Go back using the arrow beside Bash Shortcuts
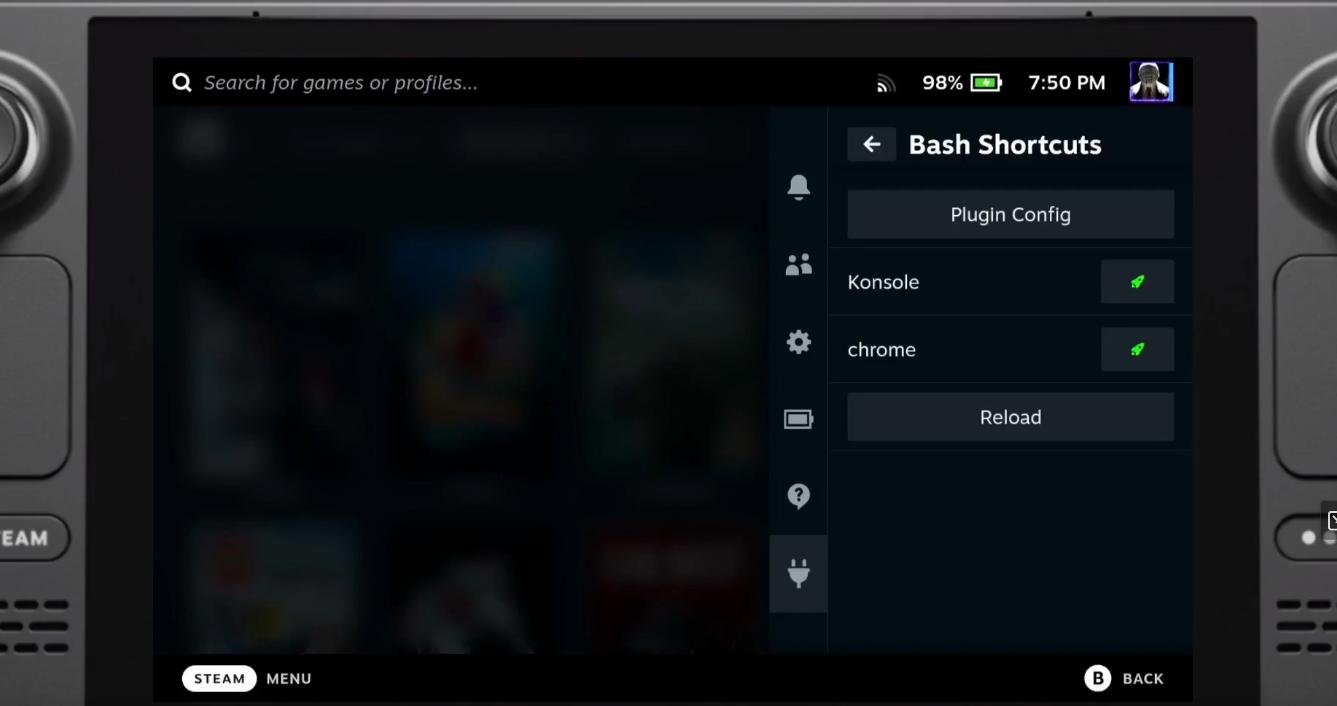Viewport: 1337px width, 706px height. (x=872, y=144)
